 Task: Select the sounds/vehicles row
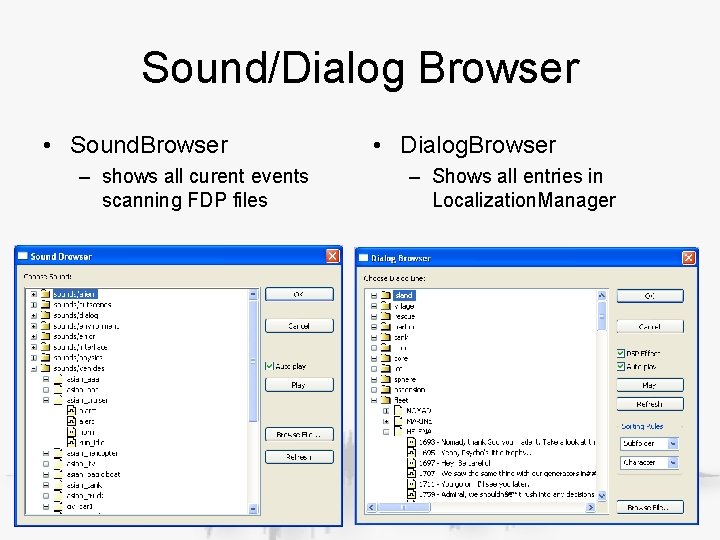click(79, 368)
